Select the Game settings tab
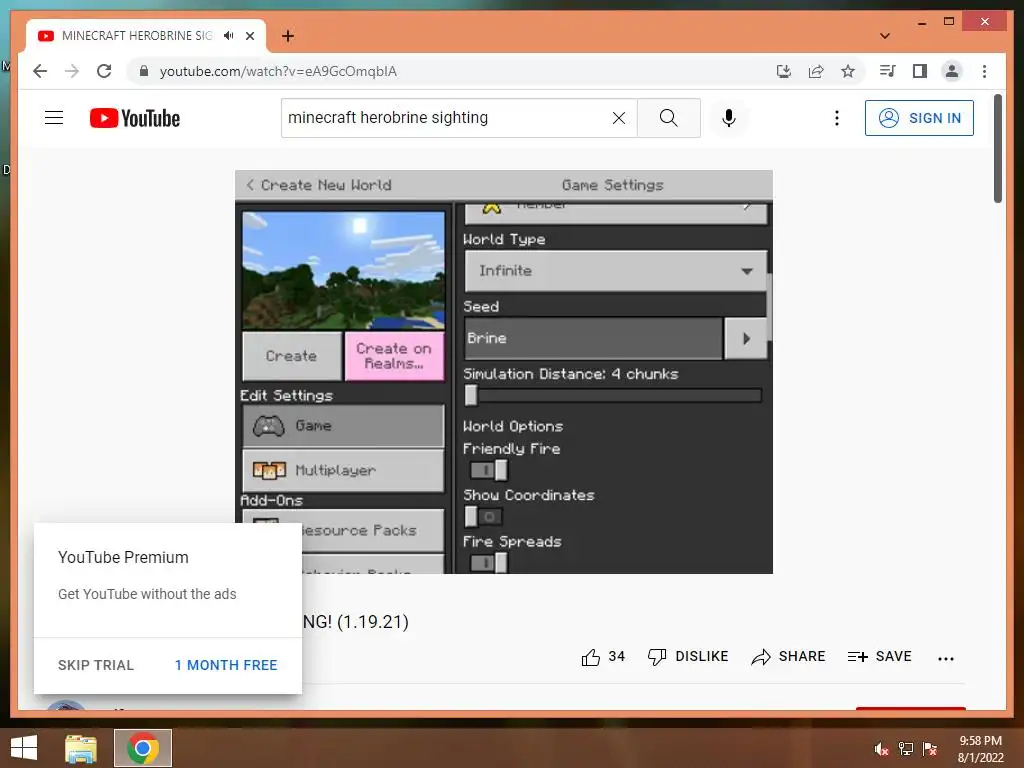Viewport: 1024px width, 768px height. tap(343, 426)
